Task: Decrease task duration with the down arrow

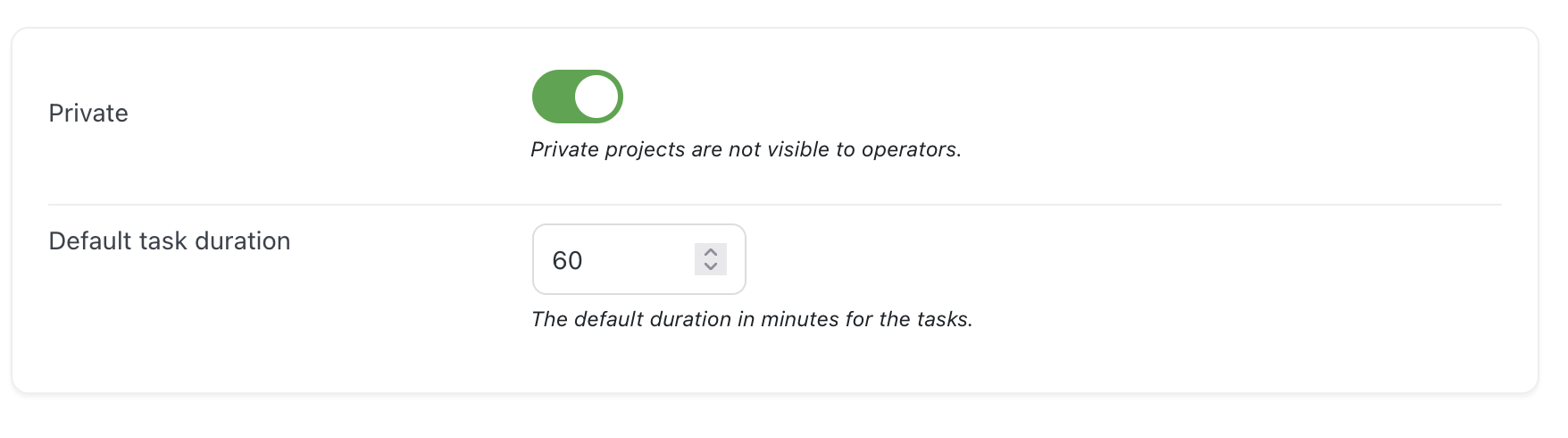Action: pos(711,266)
